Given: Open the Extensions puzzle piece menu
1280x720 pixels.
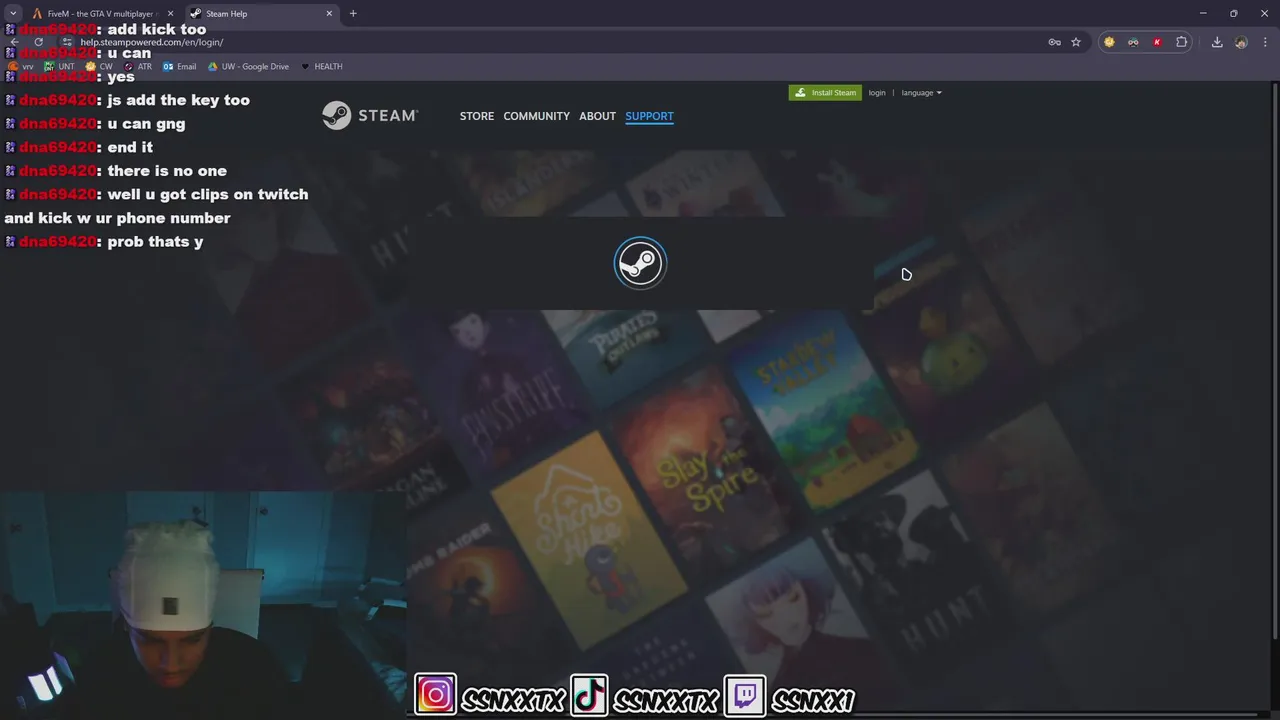Looking at the screenshot, I should [1182, 42].
